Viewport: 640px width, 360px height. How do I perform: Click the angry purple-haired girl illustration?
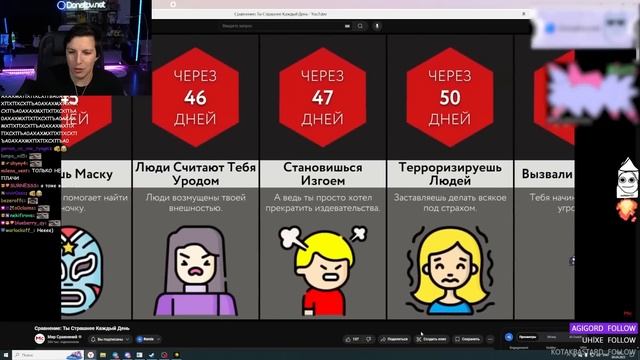click(196, 271)
